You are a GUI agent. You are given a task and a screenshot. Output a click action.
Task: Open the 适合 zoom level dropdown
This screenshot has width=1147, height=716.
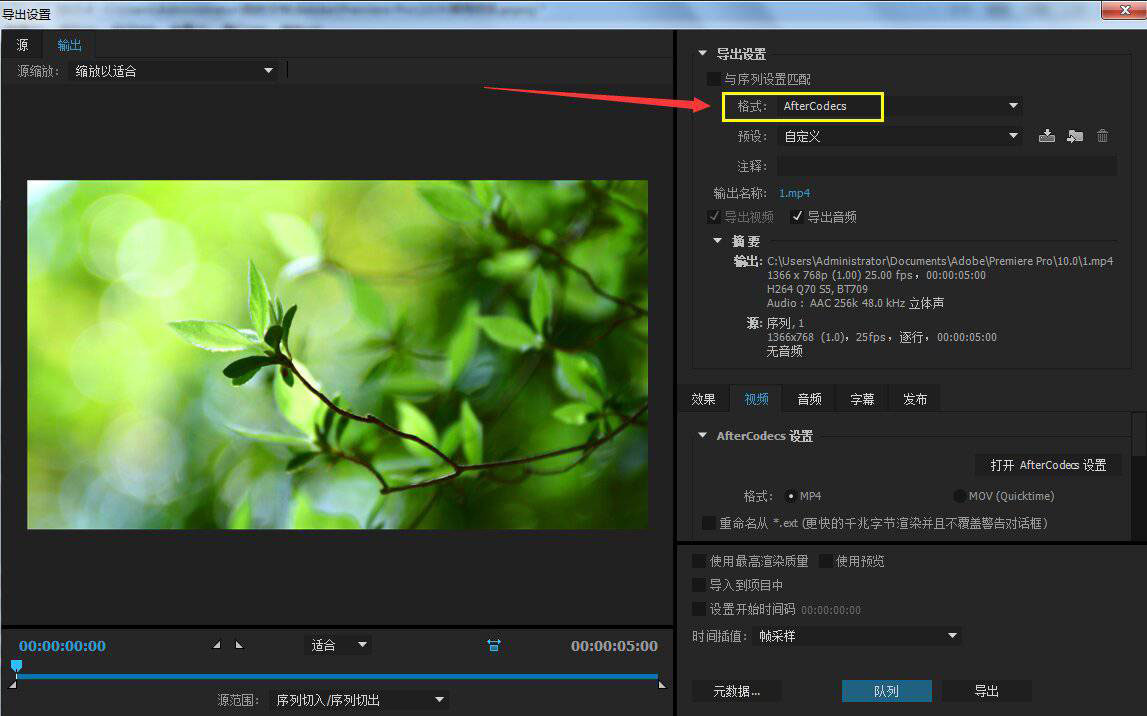click(x=338, y=645)
